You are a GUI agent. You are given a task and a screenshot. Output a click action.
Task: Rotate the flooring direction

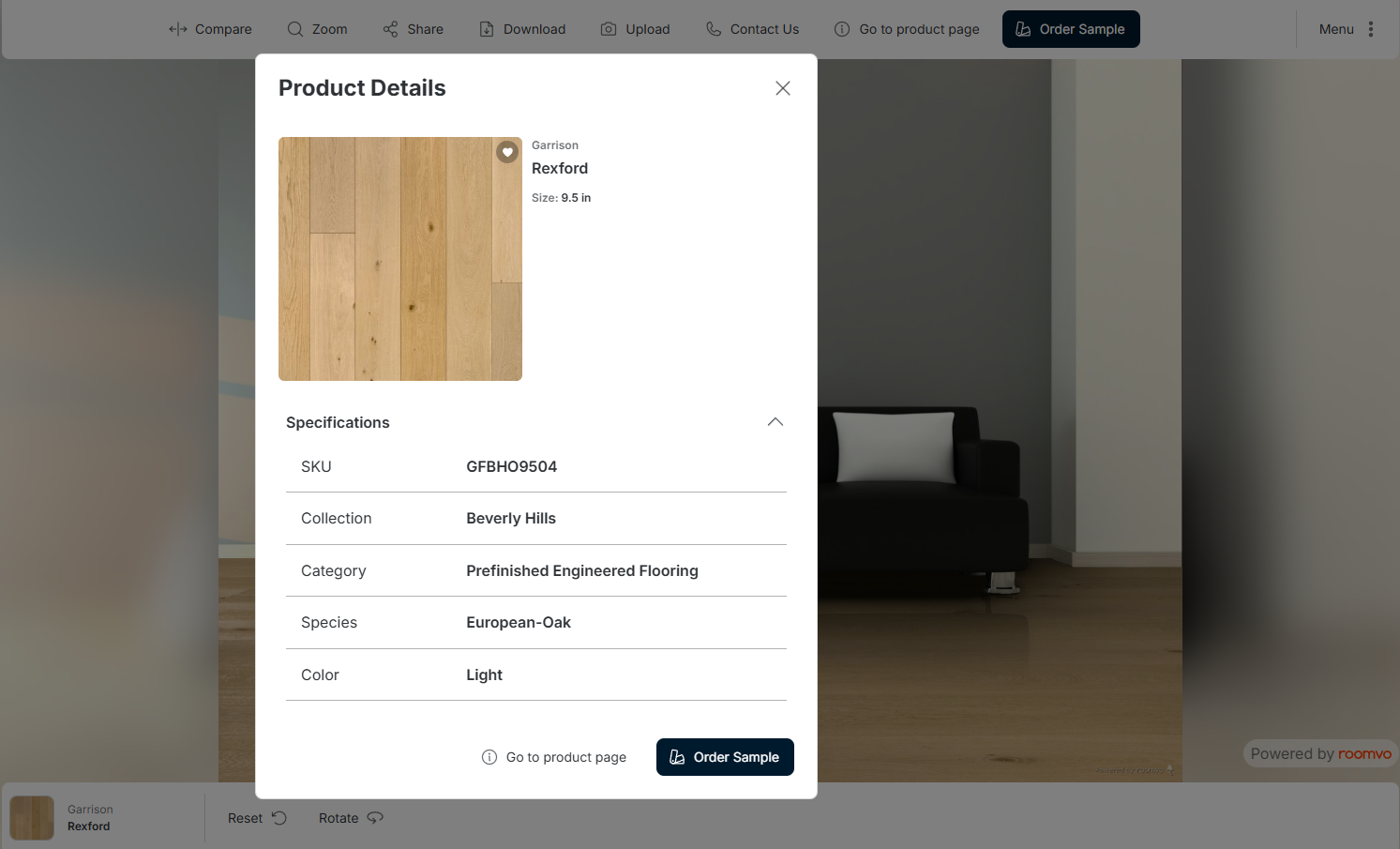click(351, 818)
